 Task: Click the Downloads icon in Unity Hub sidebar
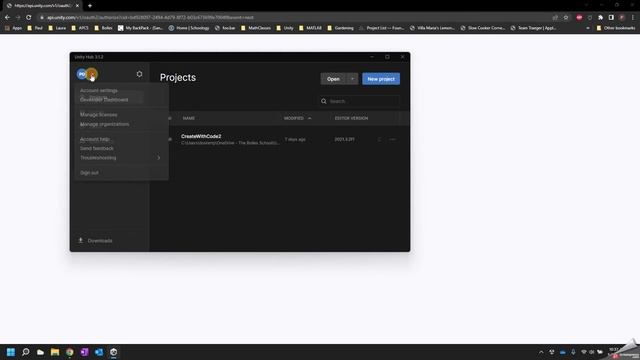(x=81, y=240)
